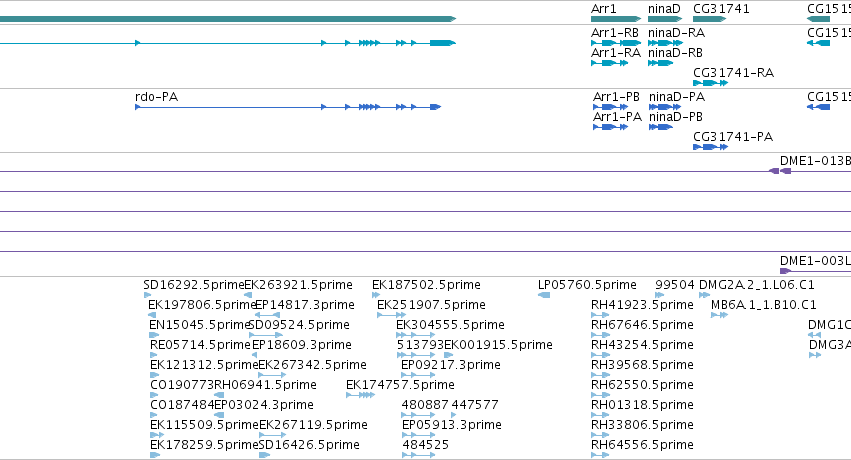Select the Arr1 gene label
The image size is (851, 460).
click(x=604, y=9)
